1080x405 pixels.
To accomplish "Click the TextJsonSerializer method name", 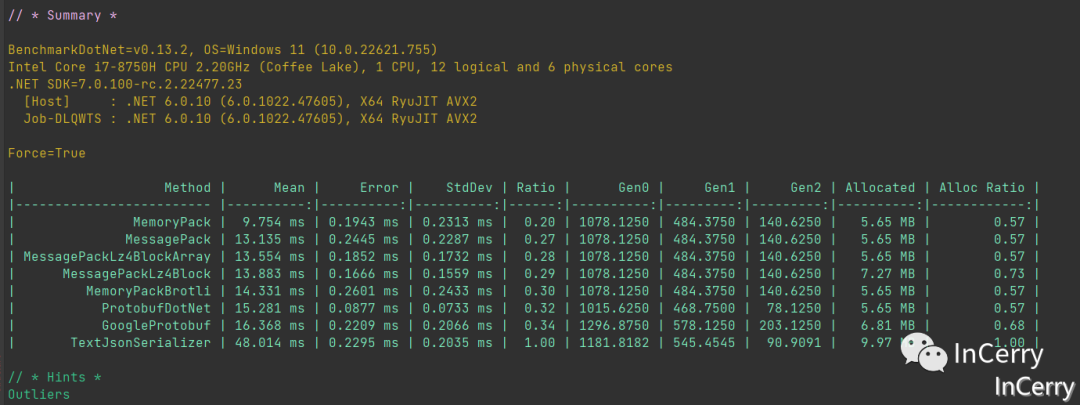I will pyautogui.click(x=141, y=343).
